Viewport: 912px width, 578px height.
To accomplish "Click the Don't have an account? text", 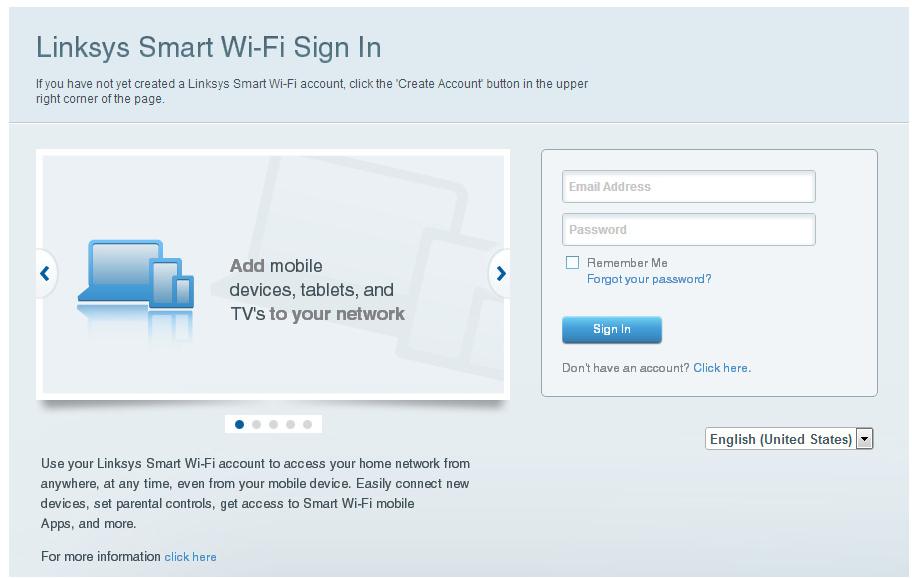I will [x=625, y=368].
